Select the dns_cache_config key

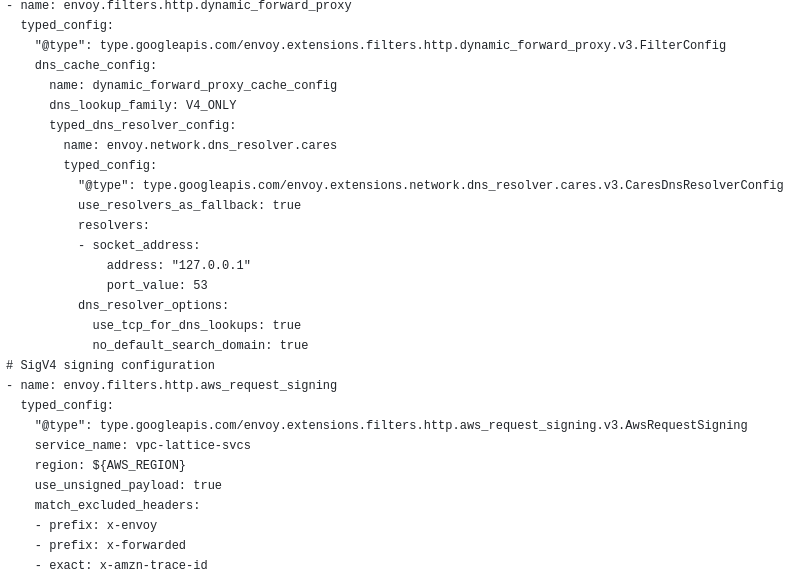[95, 66]
